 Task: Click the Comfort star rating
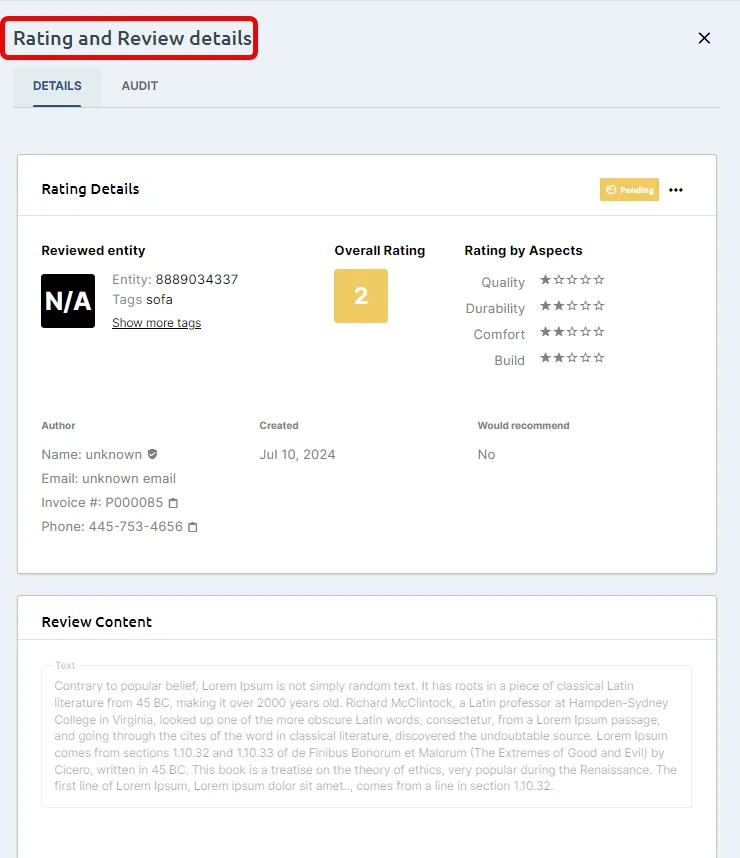pos(572,332)
